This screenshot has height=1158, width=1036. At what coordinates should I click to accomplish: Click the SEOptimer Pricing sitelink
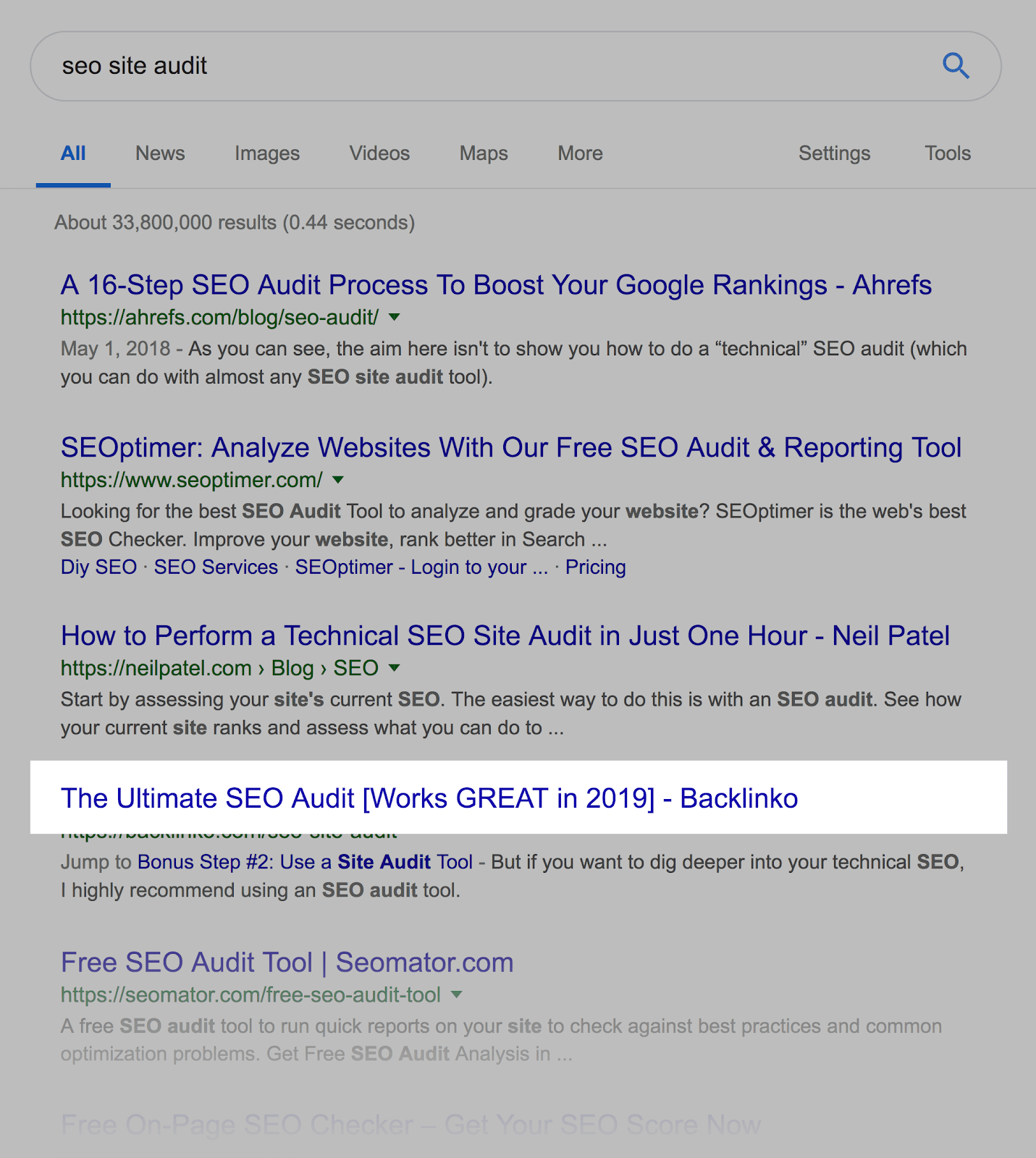click(x=595, y=567)
